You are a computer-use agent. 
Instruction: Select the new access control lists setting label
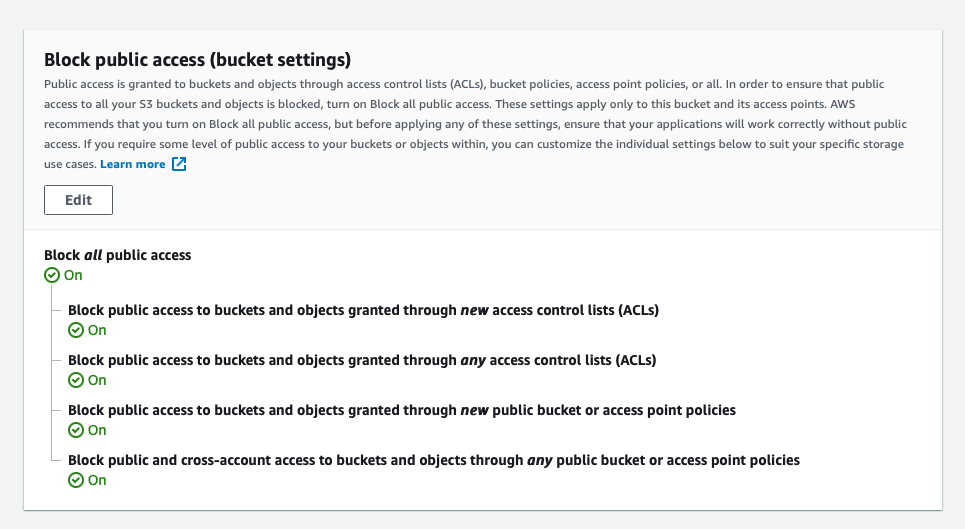click(x=363, y=310)
